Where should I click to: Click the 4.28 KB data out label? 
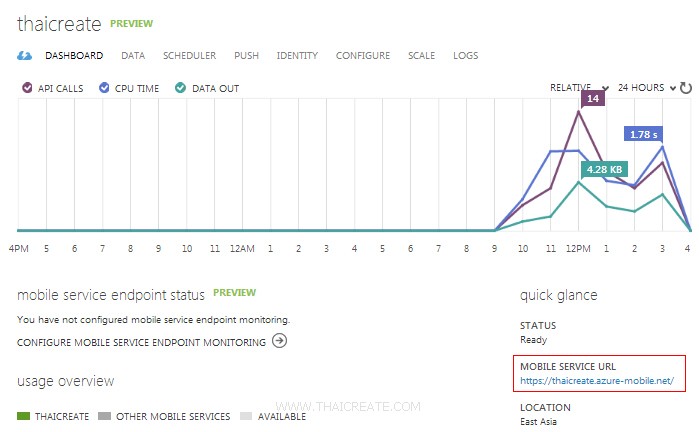tap(604, 169)
